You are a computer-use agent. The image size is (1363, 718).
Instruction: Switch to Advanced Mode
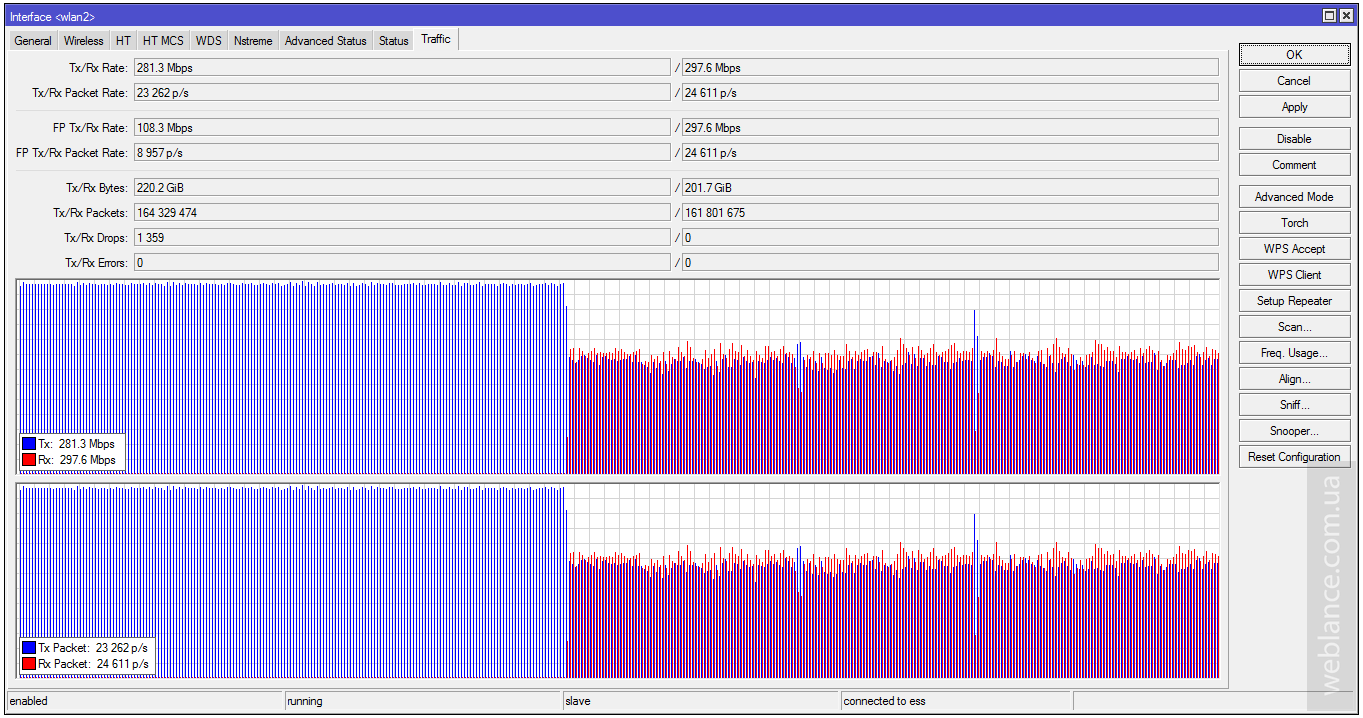pos(1294,197)
